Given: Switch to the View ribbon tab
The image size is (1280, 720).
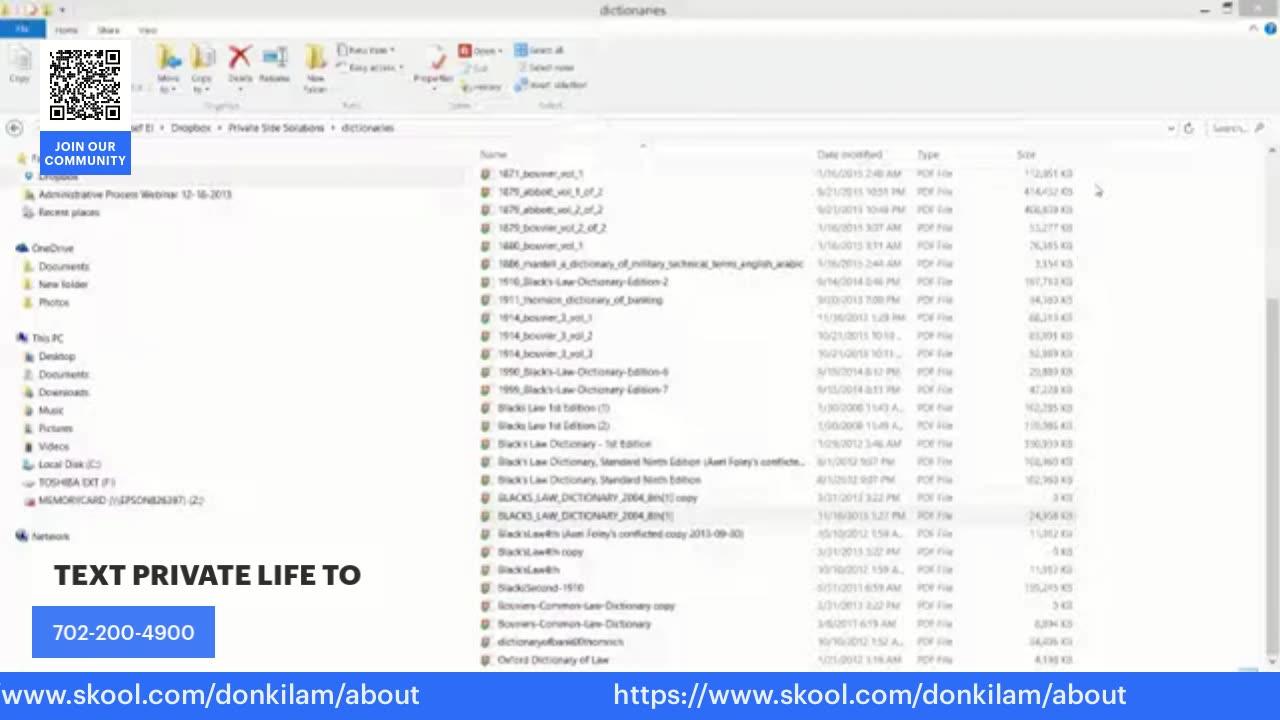Looking at the screenshot, I should click(147, 30).
